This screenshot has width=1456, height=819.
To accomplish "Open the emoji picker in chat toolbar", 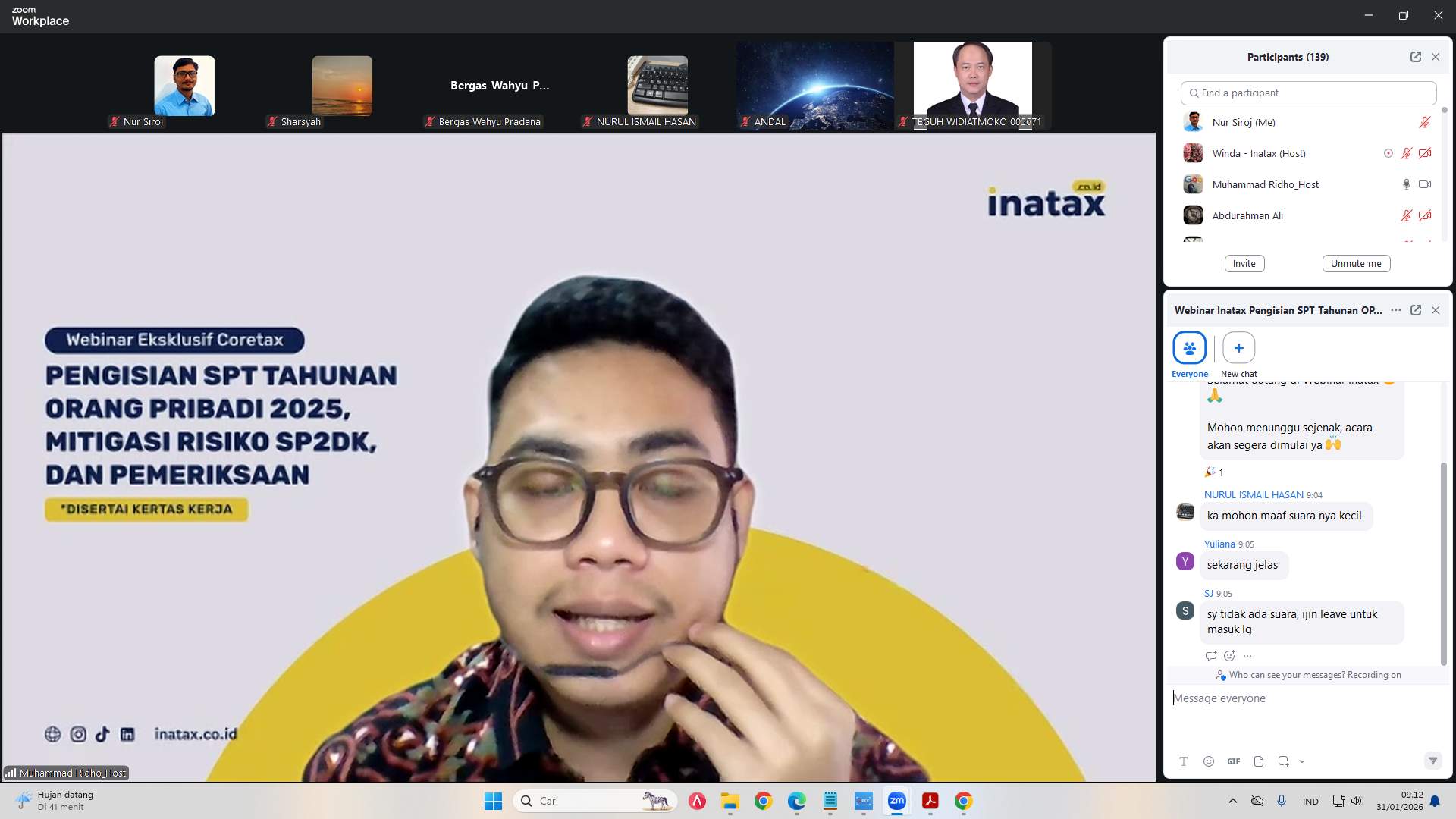I will coord(1209,761).
